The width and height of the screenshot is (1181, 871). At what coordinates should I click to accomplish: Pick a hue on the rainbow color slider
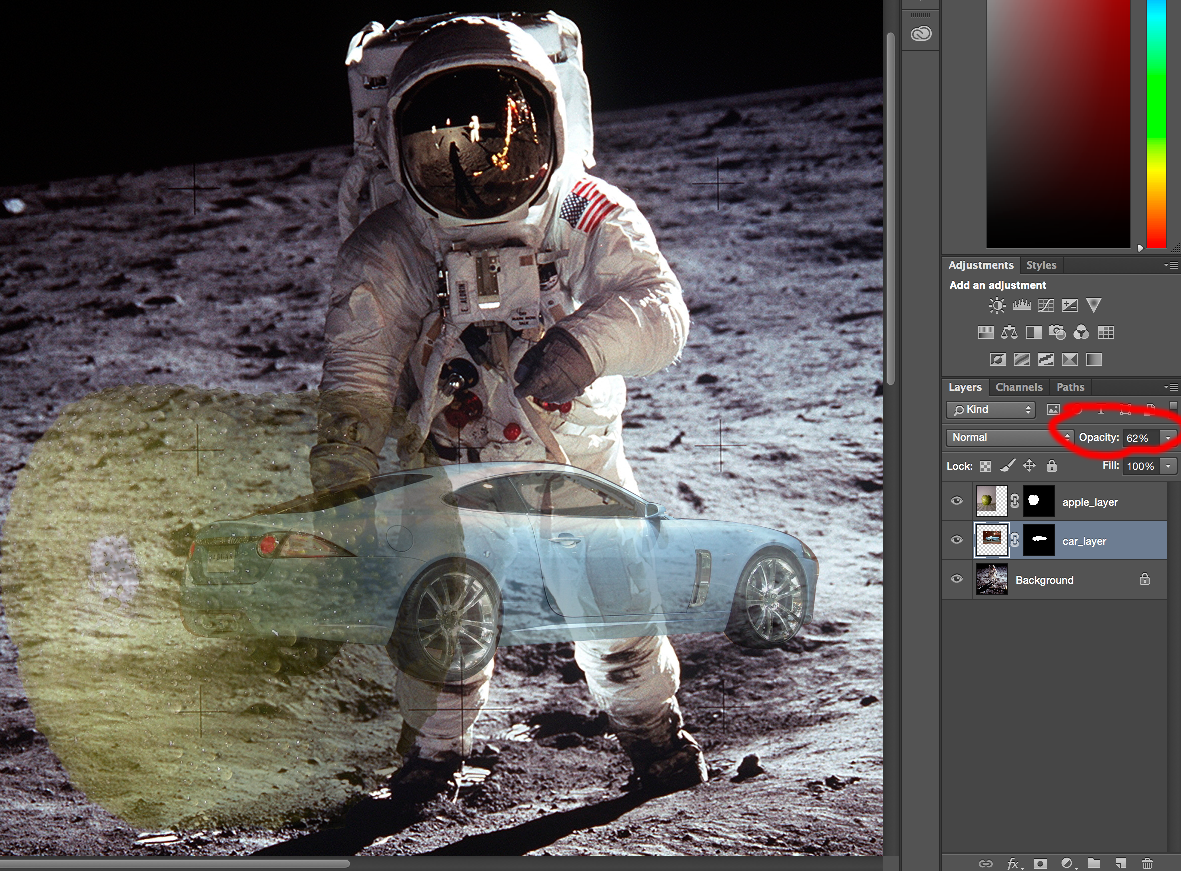point(1156,120)
